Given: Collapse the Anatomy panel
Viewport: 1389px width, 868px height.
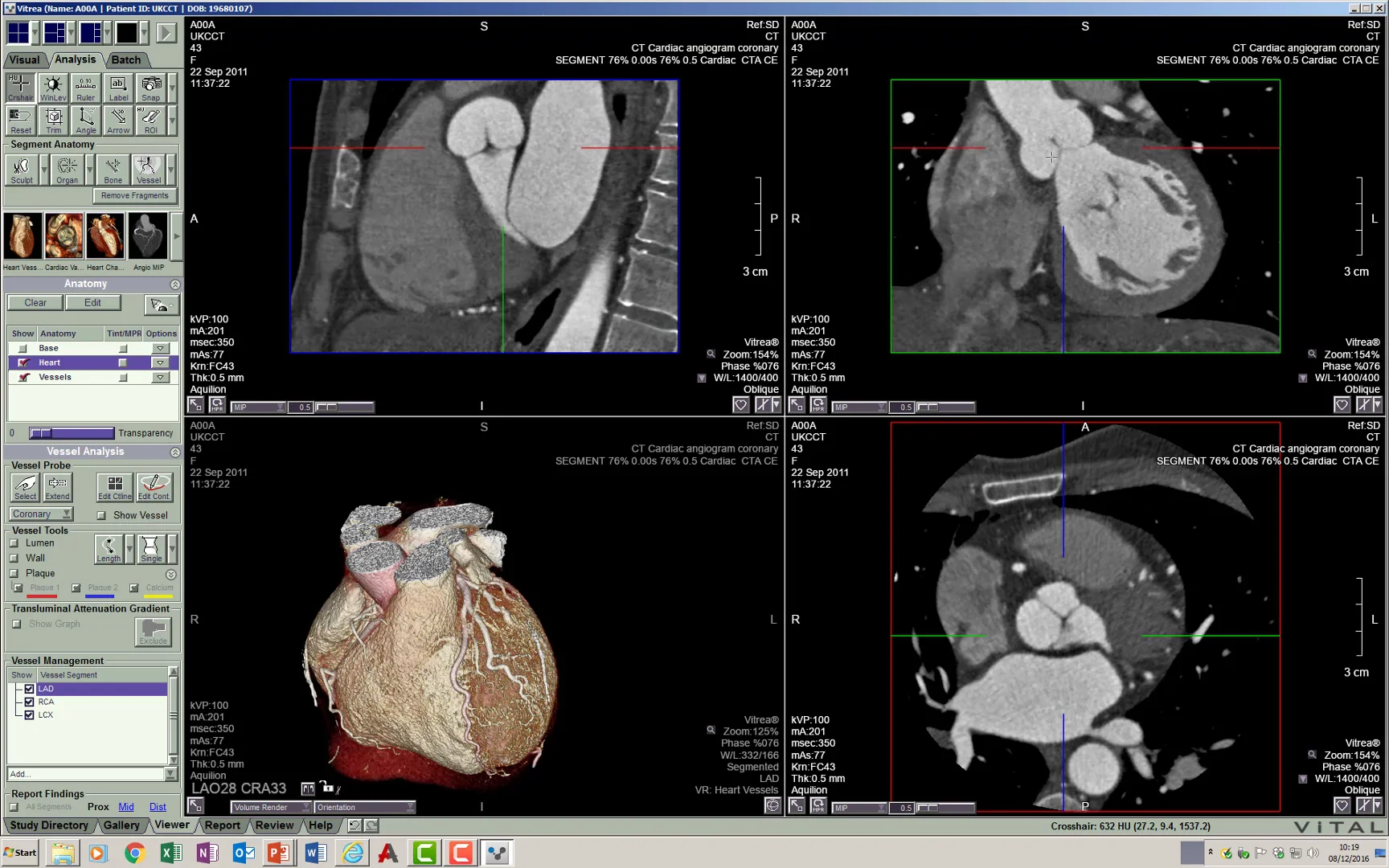Looking at the screenshot, I should pyautogui.click(x=174, y=285).
